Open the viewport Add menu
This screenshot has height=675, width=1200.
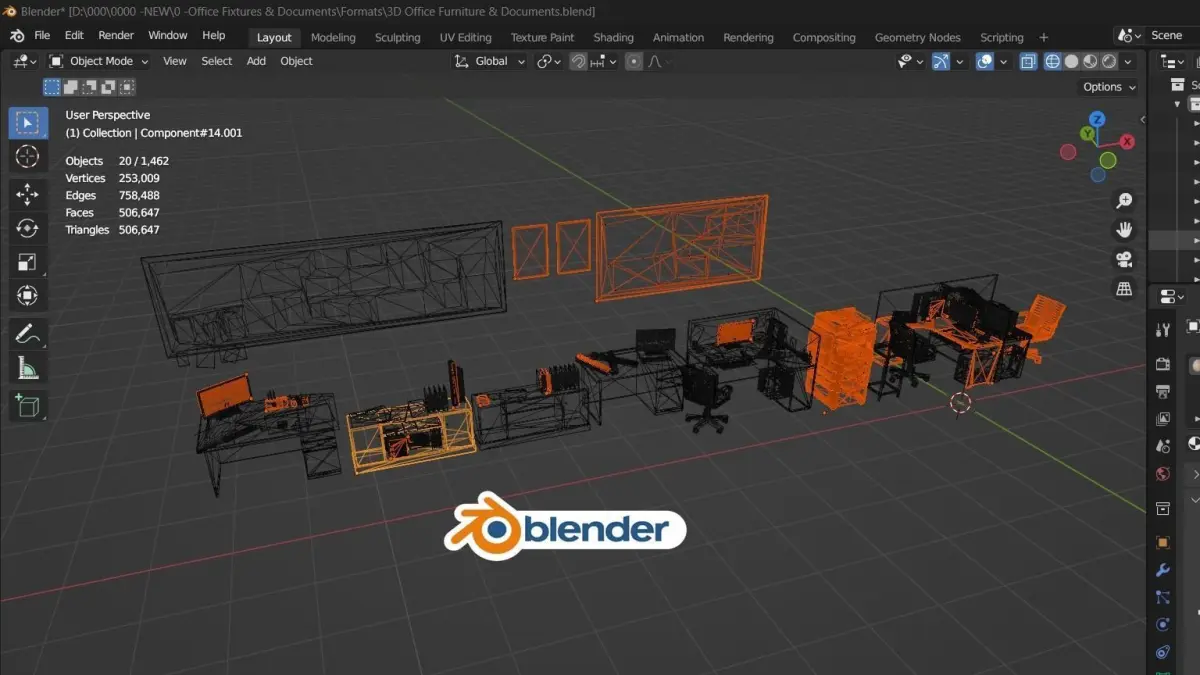tap(256, 61)
